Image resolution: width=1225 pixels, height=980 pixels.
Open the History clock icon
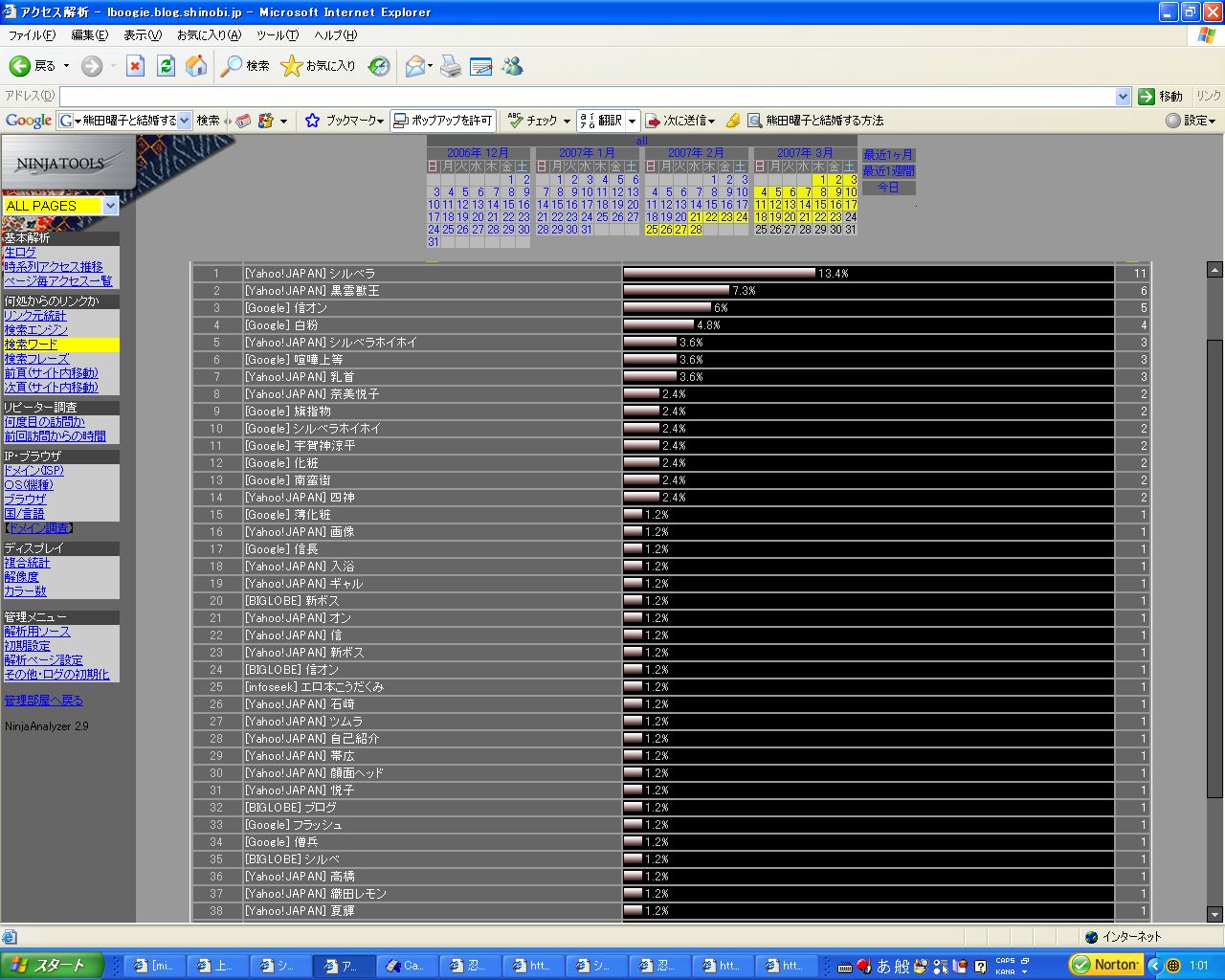379,66
